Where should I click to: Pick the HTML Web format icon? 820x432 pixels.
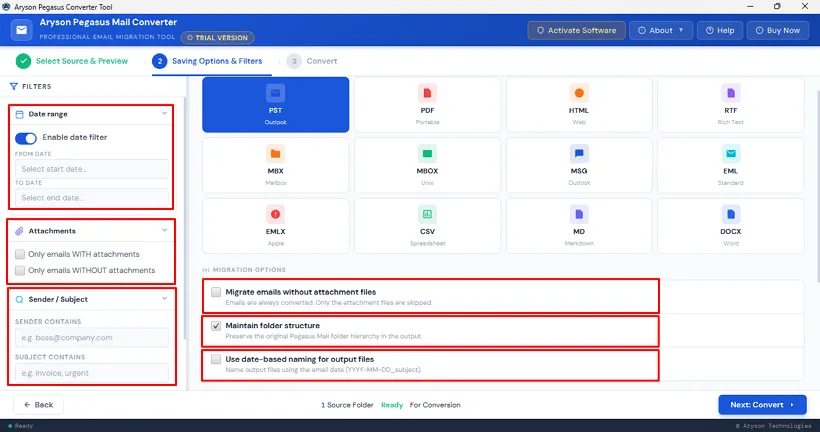tap(579, 93)
